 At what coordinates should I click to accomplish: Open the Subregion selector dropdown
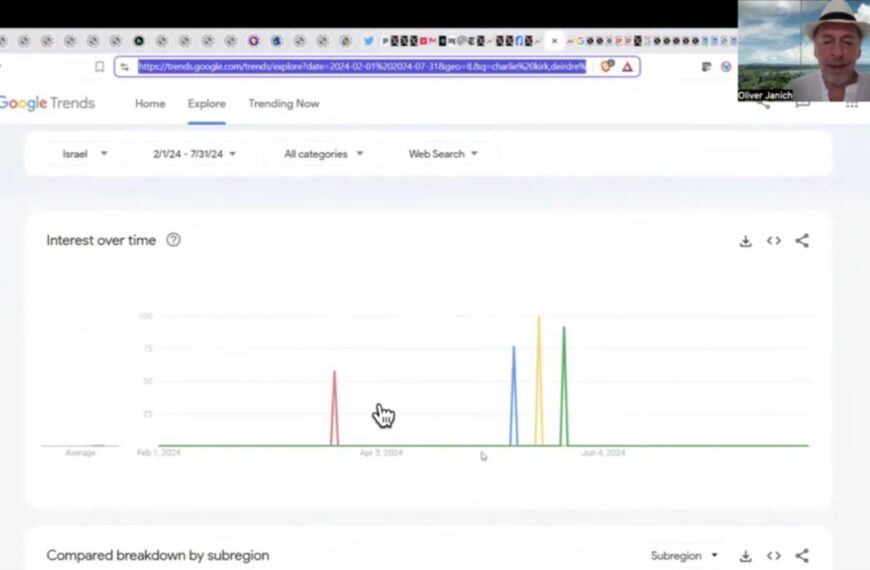(x=684, y=556)
